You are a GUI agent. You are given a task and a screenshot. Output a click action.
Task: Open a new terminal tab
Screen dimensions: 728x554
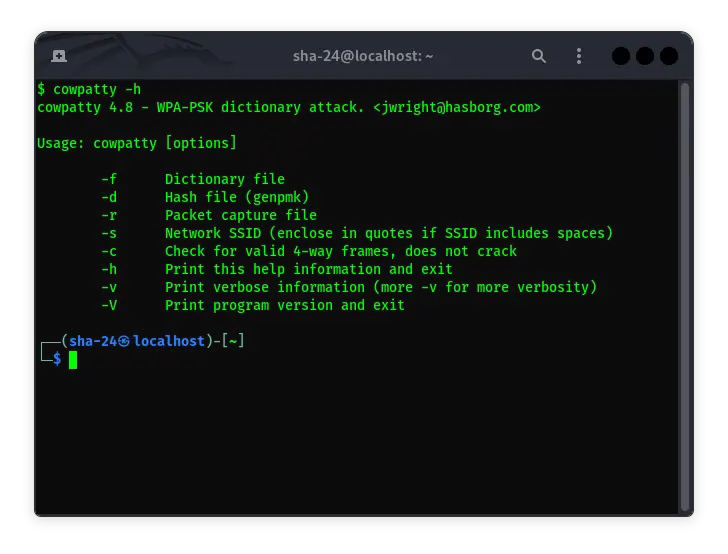click(59, 56)
